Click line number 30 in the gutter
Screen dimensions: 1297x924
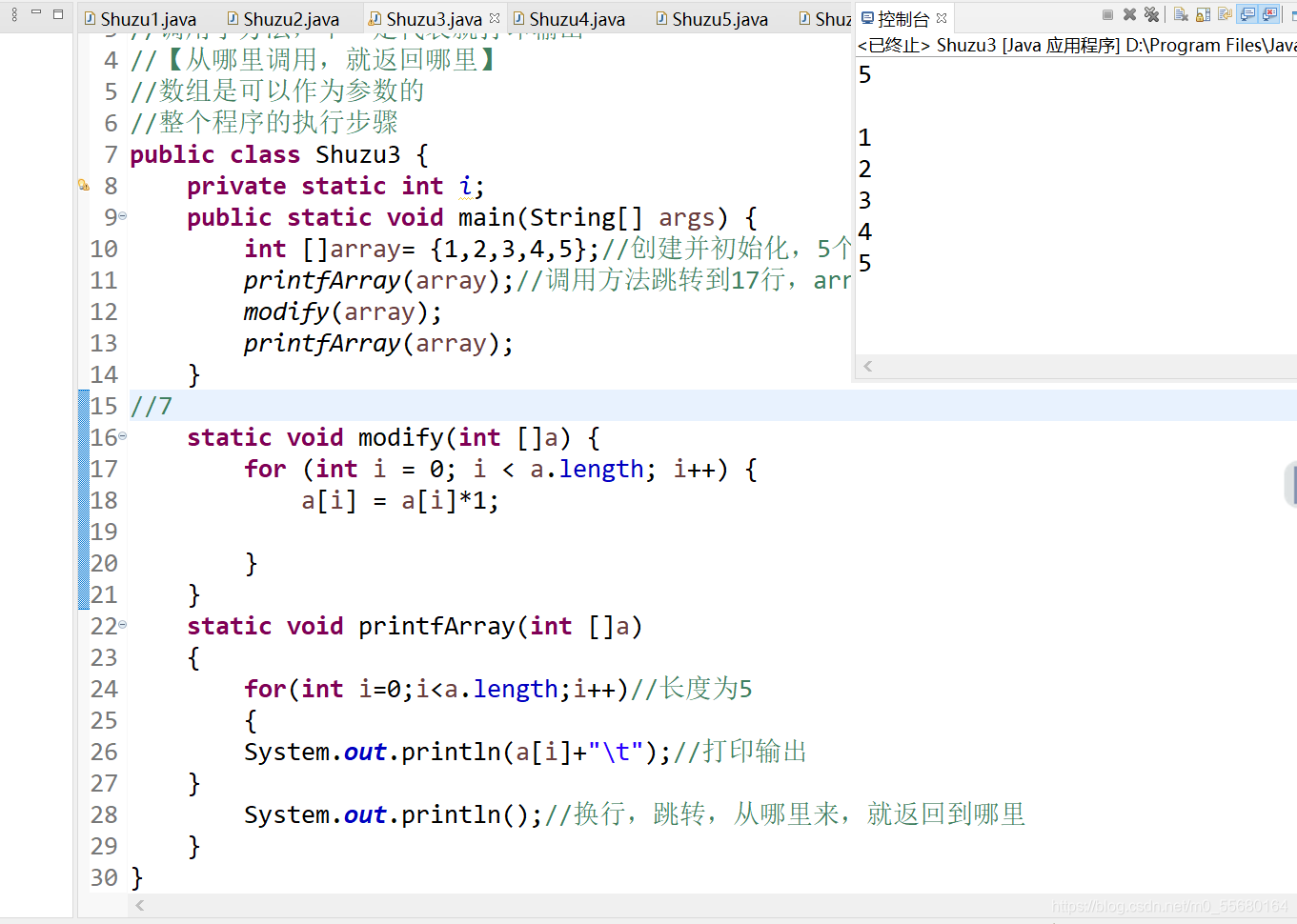pyautogui.click(x=104, y=877)
